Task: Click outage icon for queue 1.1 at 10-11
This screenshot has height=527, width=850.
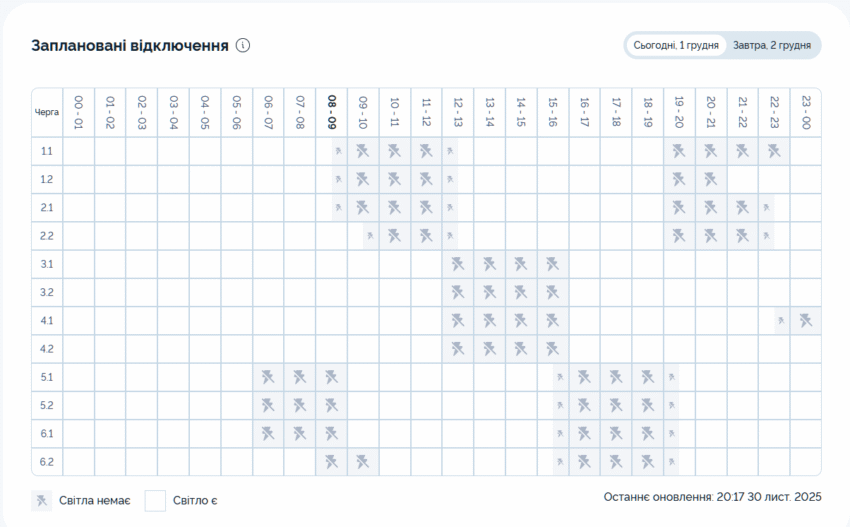Action: [394, 151]
